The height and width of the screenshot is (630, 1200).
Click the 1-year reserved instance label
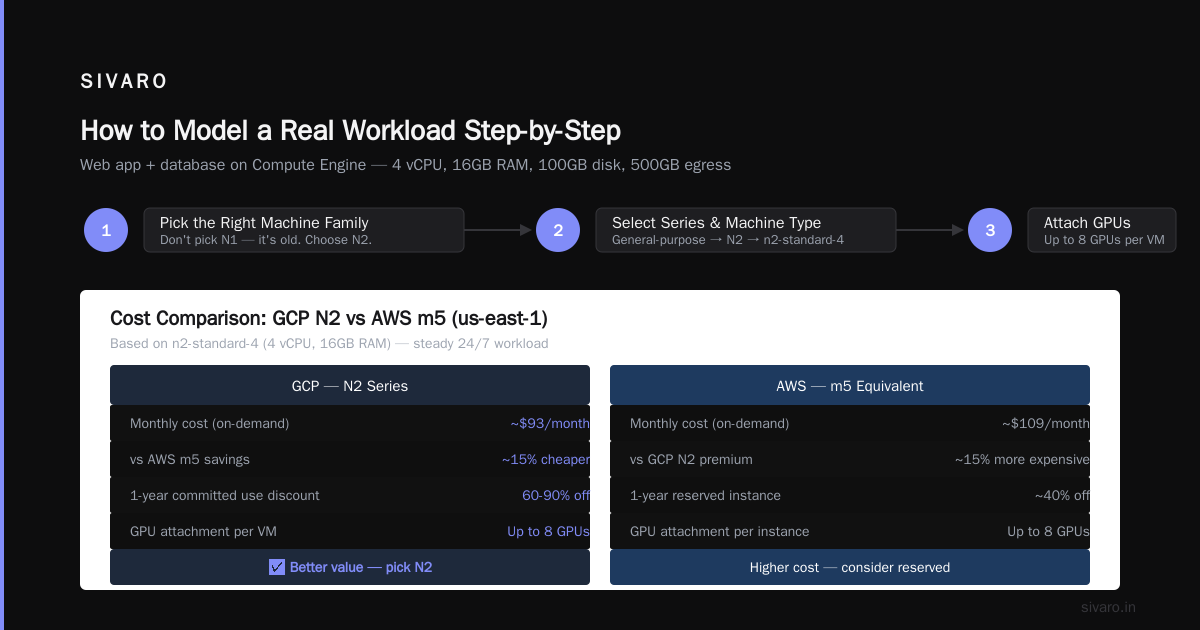[x=705, y=495]
